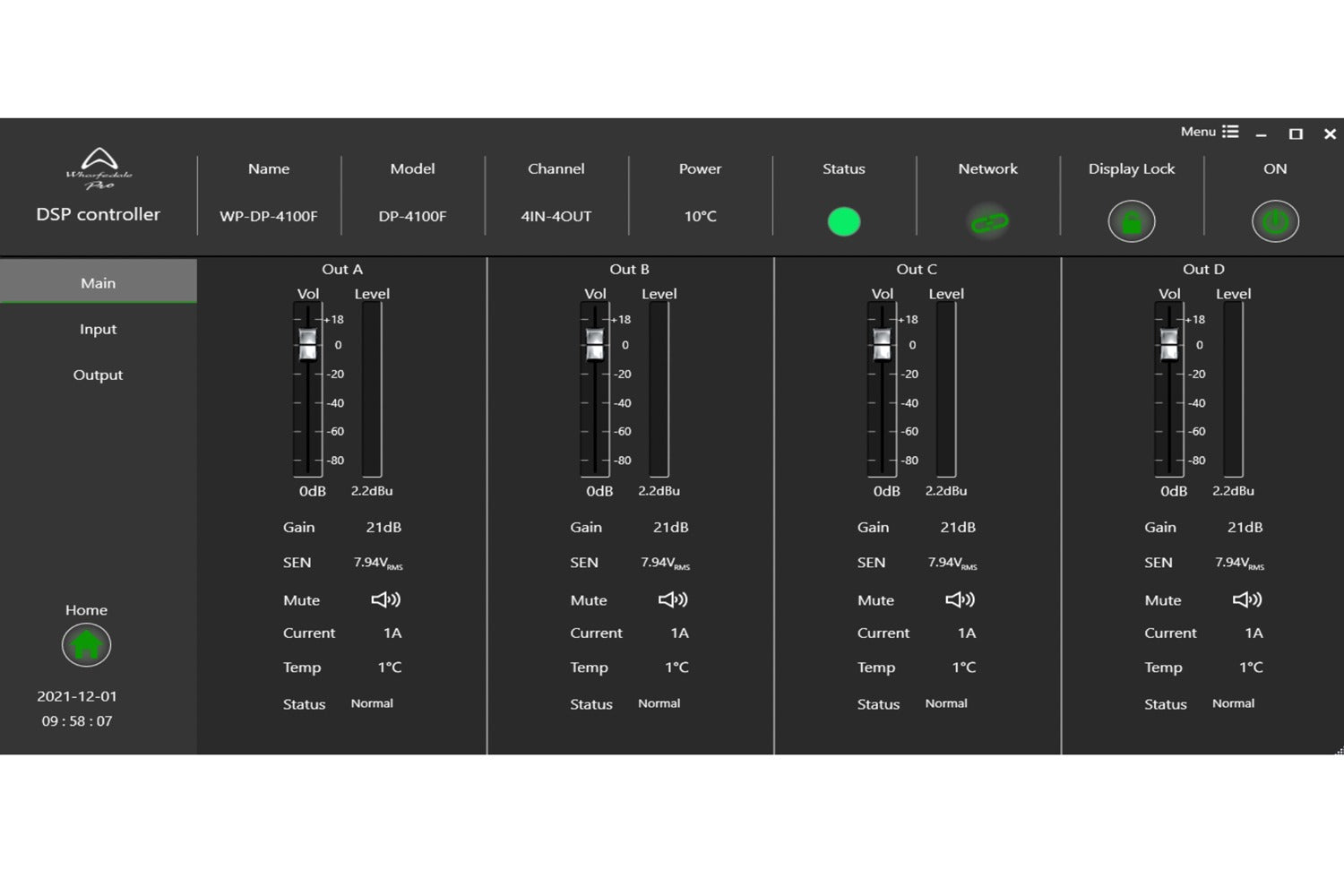Screen dimensions: 1344x896
Task: Select the Main tab in sidebar
Action: 99,282
